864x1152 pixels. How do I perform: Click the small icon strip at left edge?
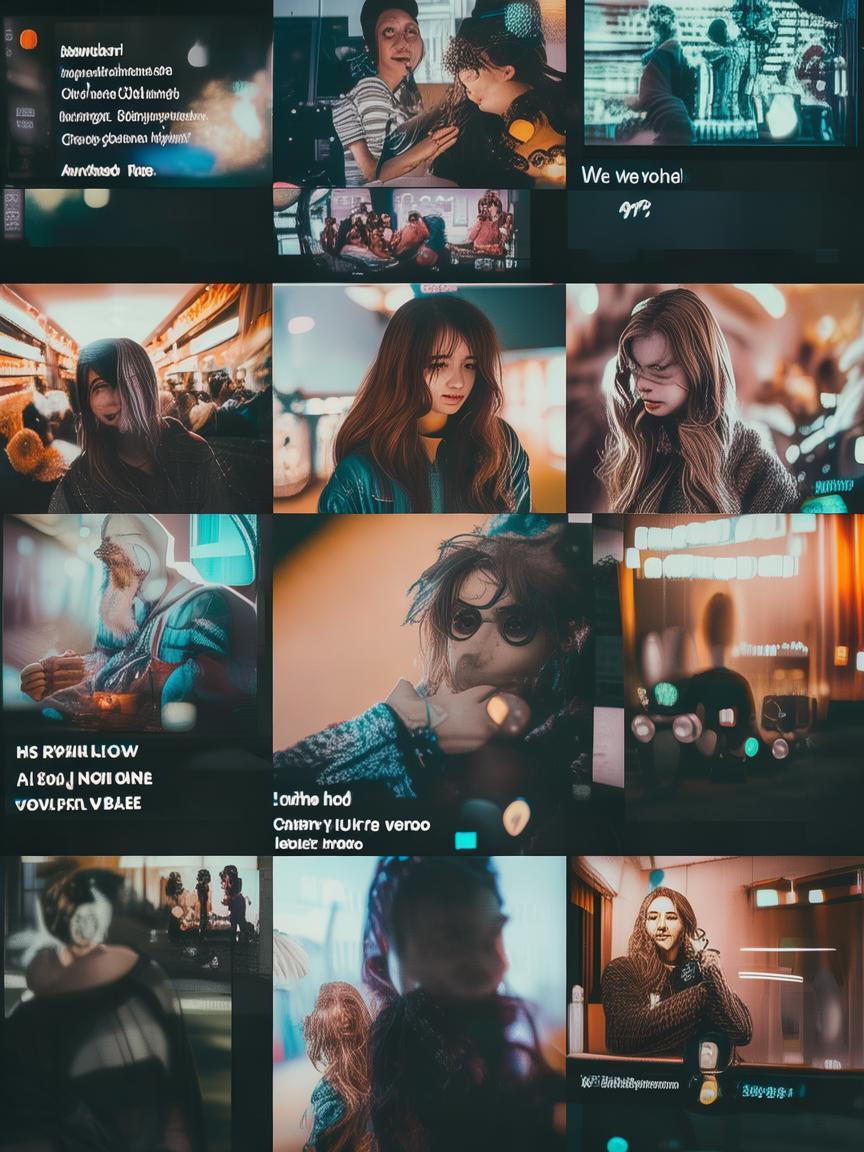(13, 211)
